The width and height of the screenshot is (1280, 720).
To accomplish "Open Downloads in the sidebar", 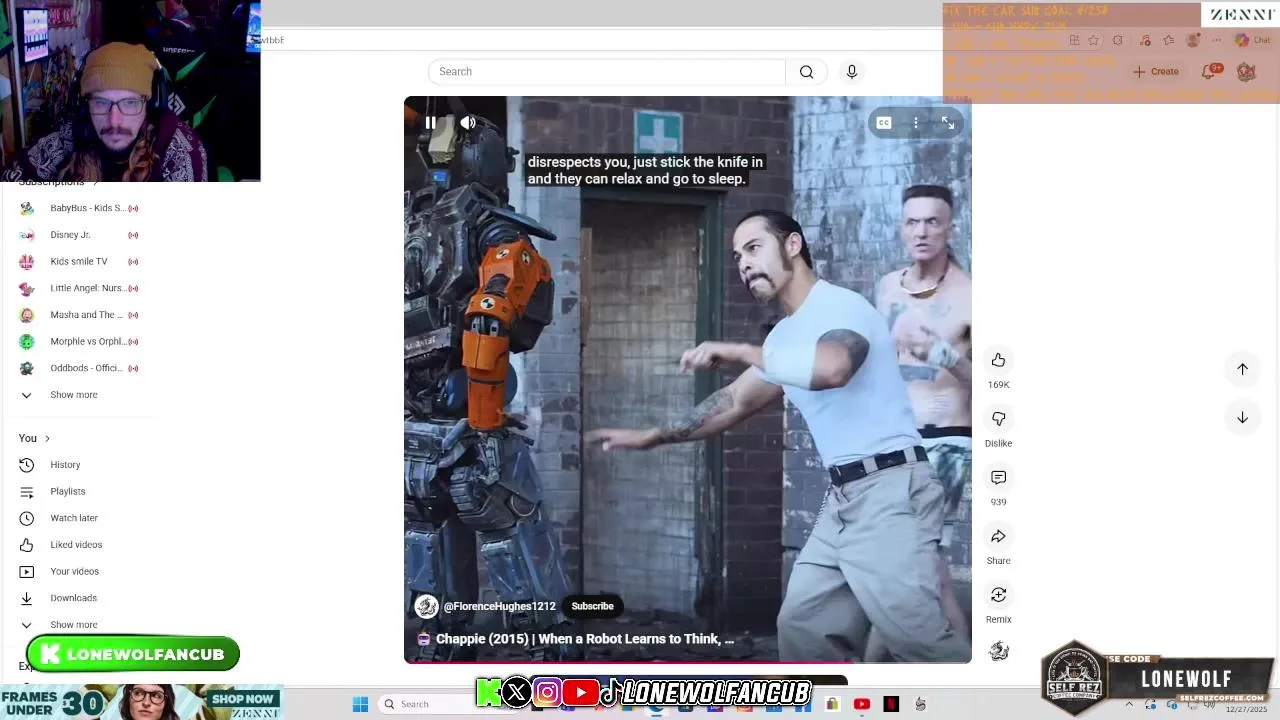I will (73, 598).
